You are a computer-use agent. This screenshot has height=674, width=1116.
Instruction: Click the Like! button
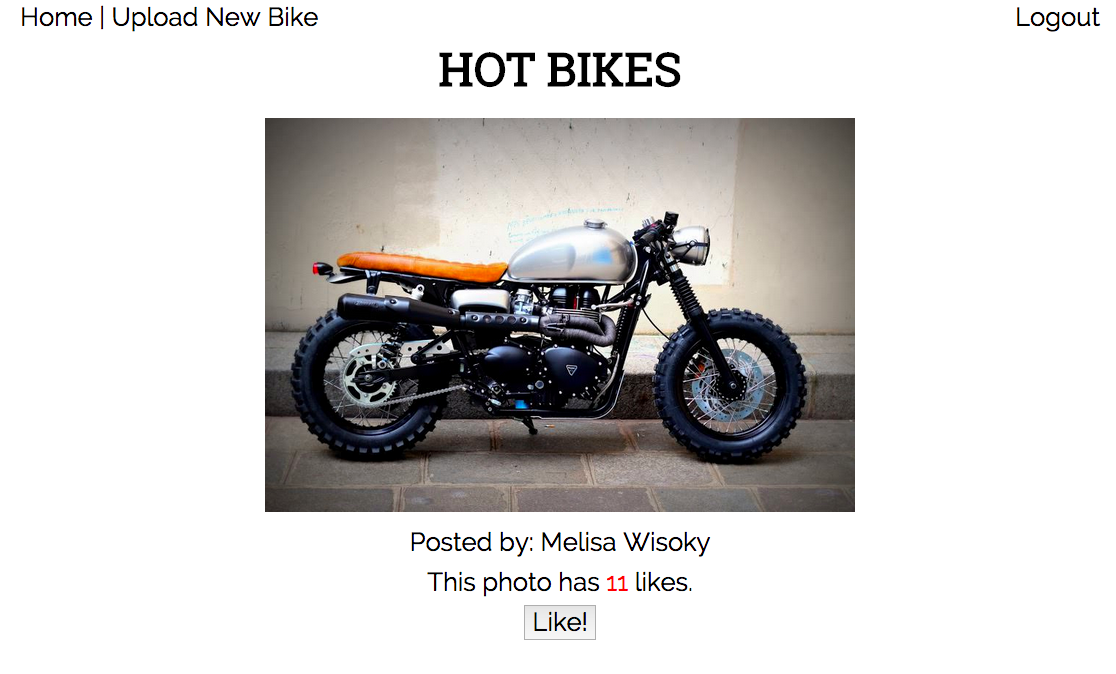tap(560, 623)
